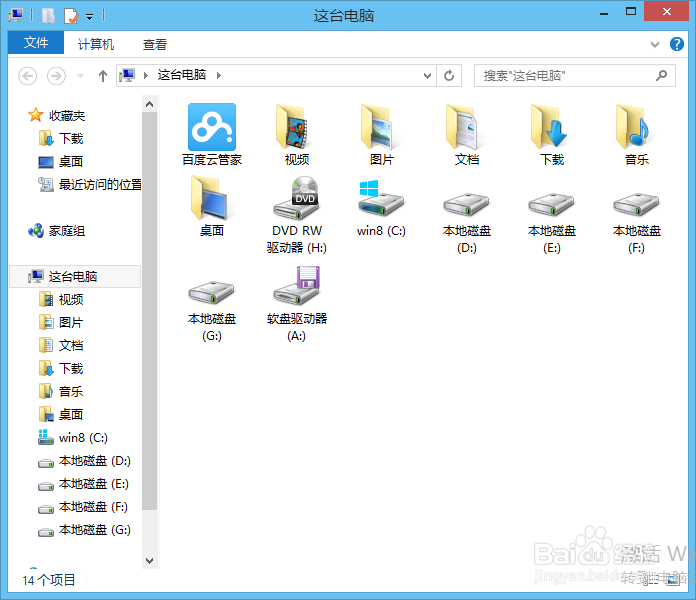Screen dimensions: 696x600
Task: Click the properties icon in quick access toolbar
Action: click(x=71, y=16)
